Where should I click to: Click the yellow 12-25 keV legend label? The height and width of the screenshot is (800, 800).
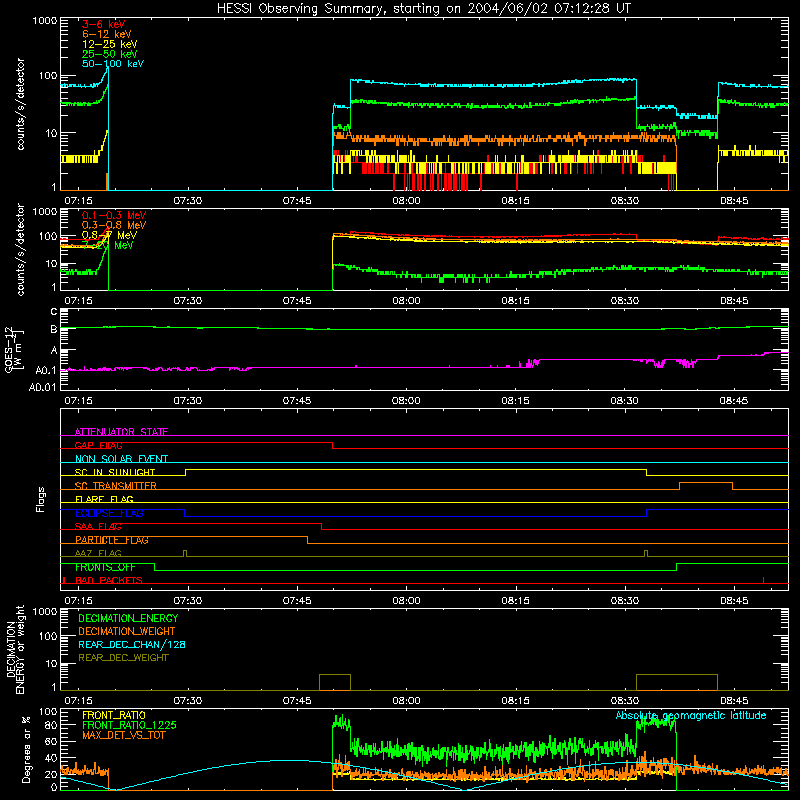click(x=110, y=44)
